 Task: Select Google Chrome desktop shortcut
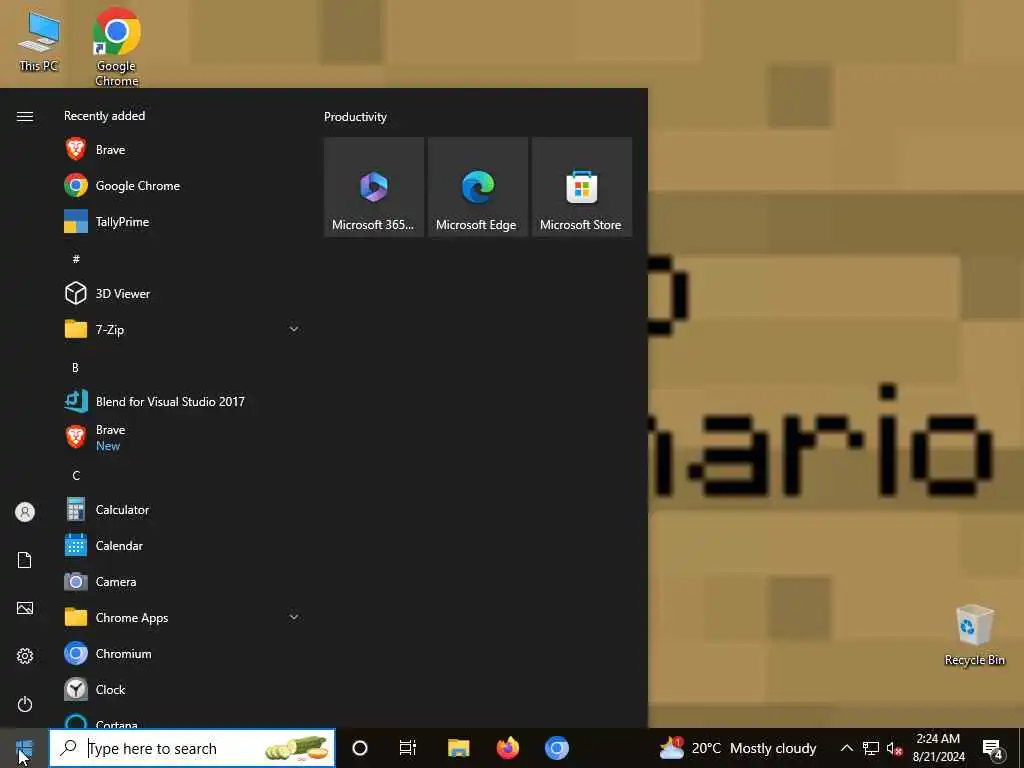[x=116, y=47]
